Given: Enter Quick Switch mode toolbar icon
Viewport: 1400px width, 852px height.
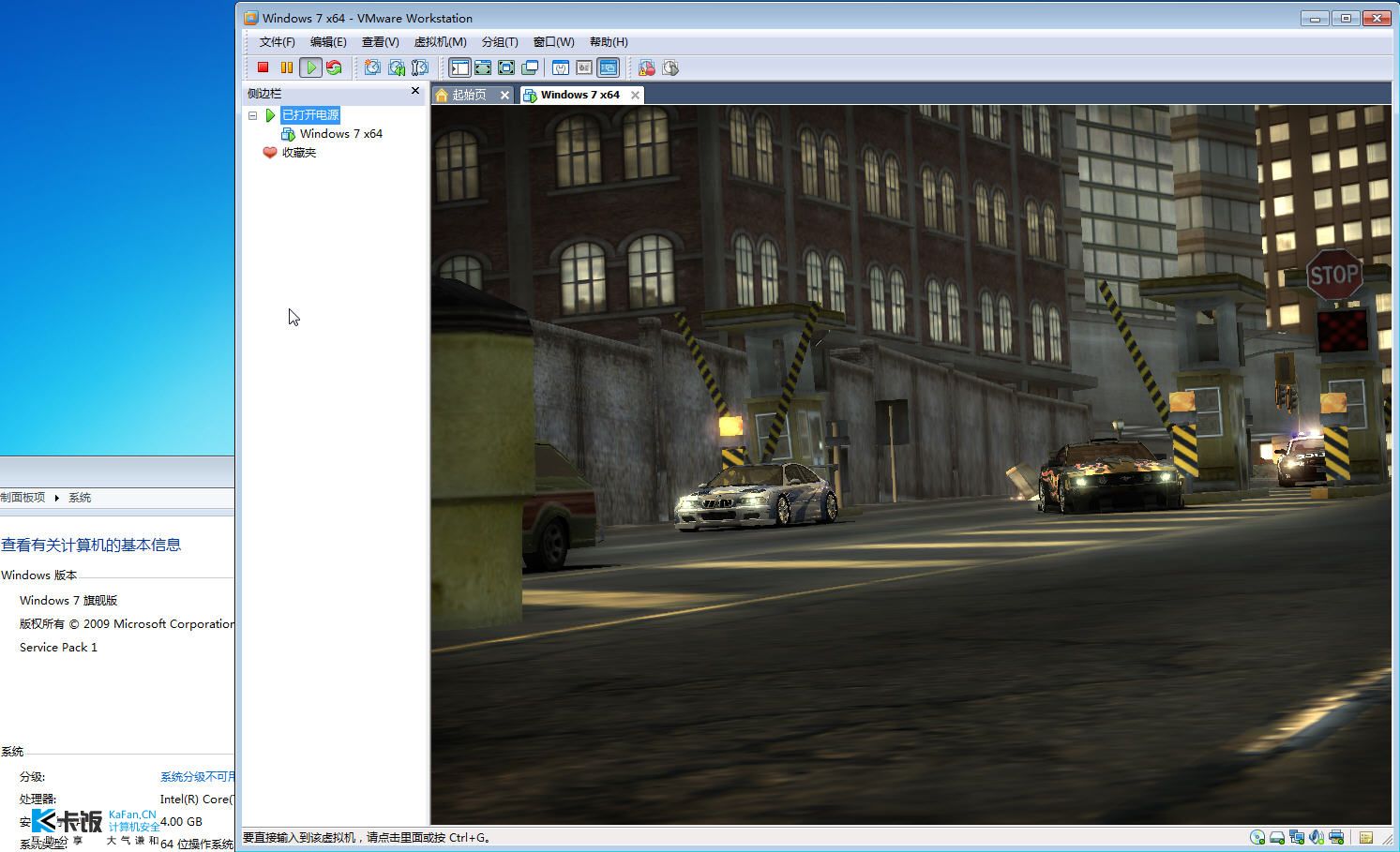Looking at the screenshot, I should tap(483, 67).
